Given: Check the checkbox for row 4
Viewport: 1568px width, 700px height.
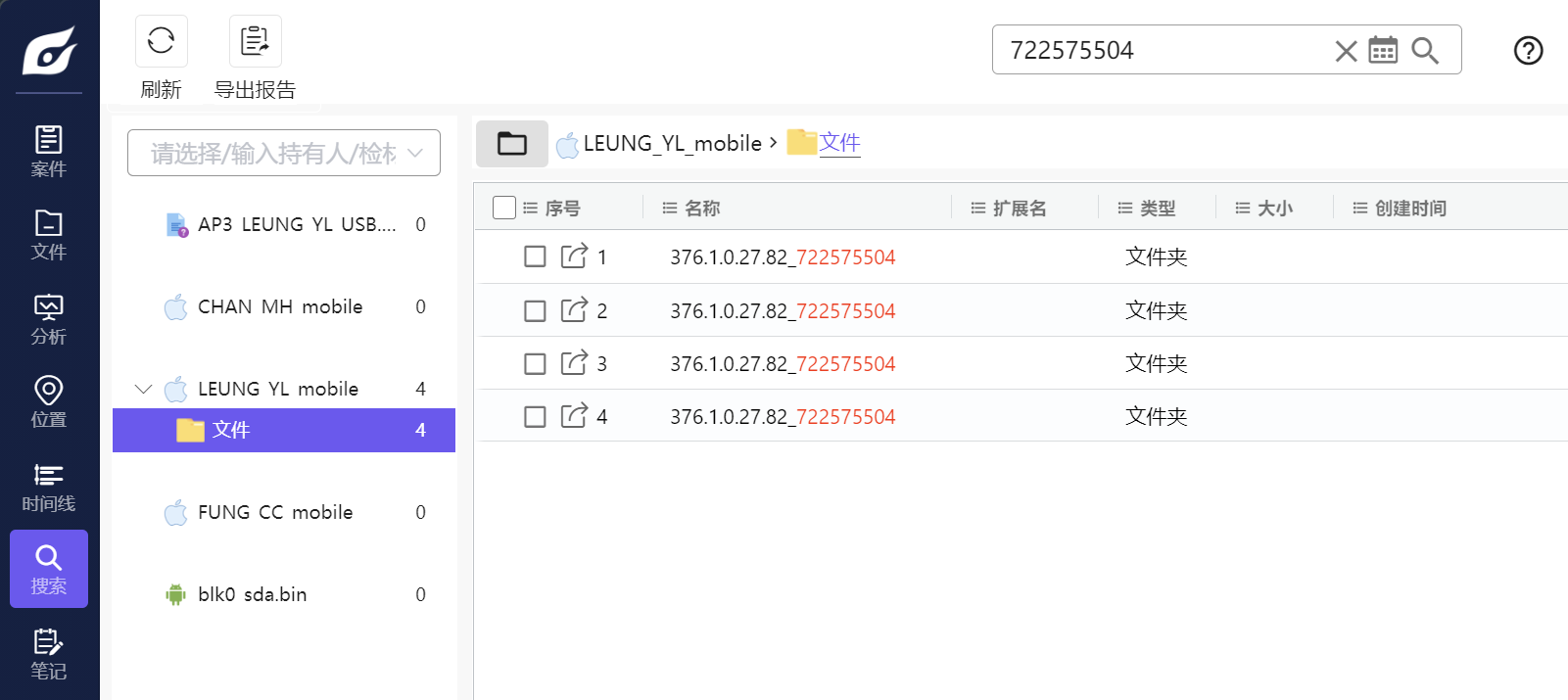Looking at the screenshot, I should tap(535, 417).
